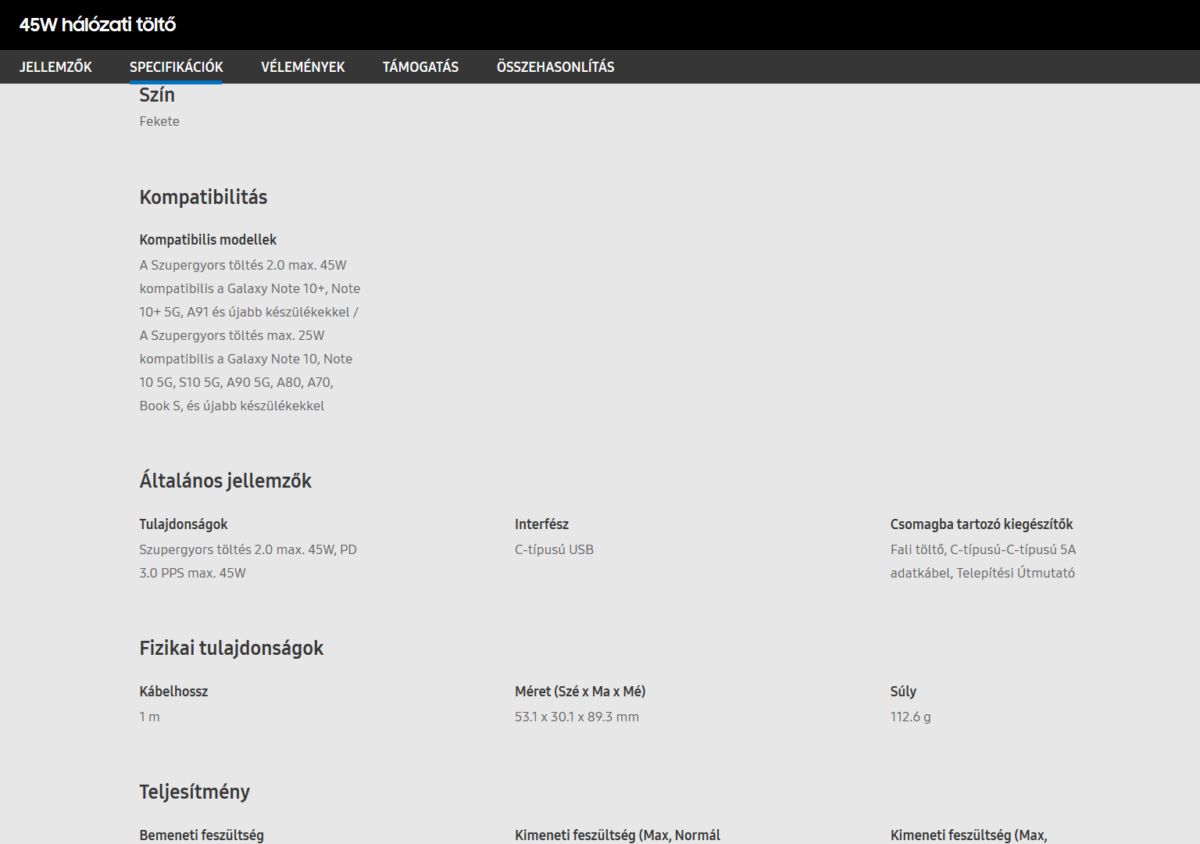Click the Általános jellemzők heading
The image size is (1200, 844).
tap(225, 481)
